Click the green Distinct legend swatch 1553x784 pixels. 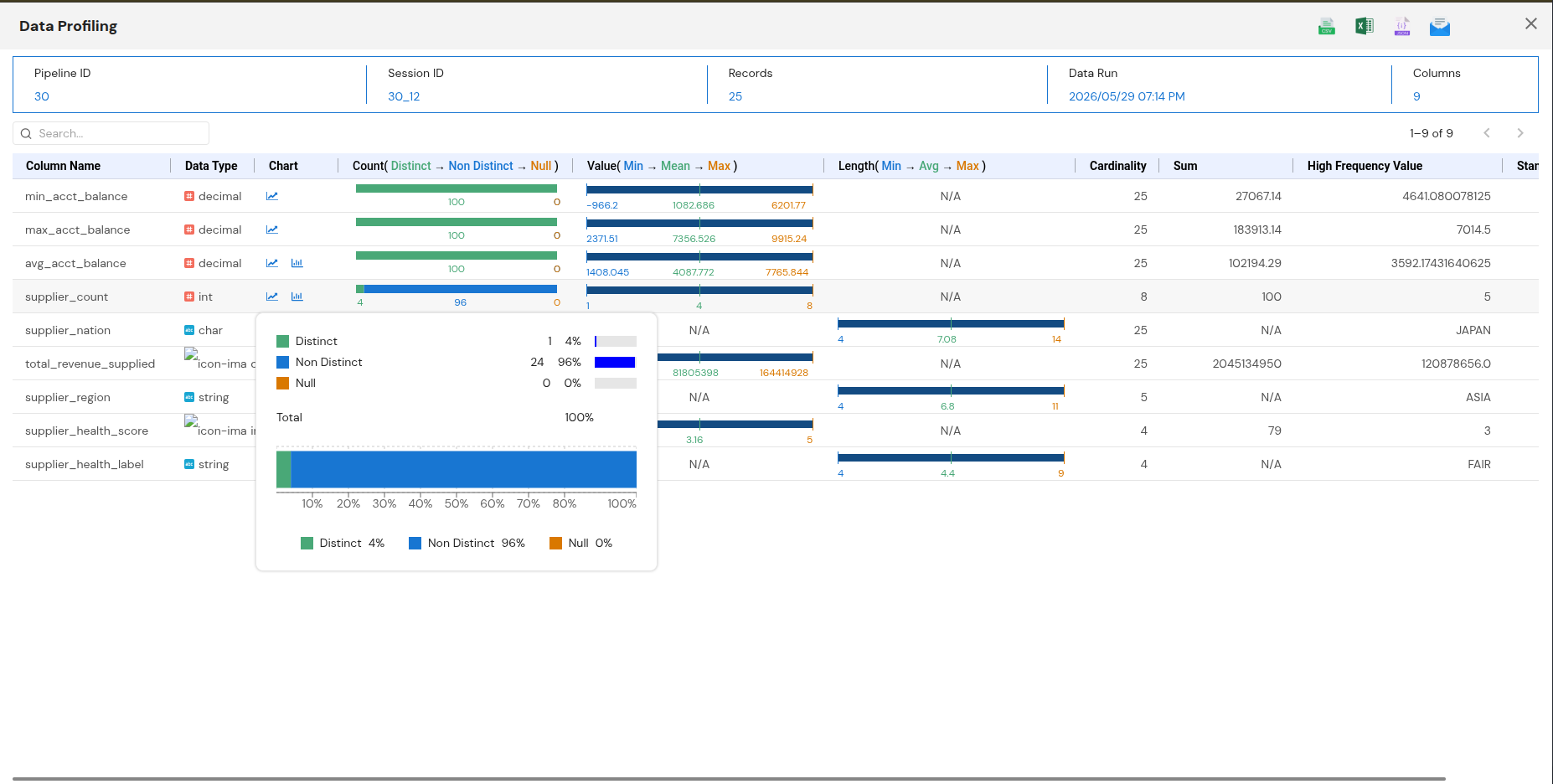[x=282, y=341]
